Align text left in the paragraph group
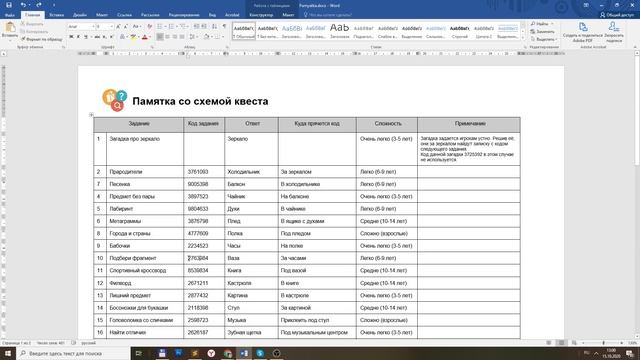 [x=160, y=37]
